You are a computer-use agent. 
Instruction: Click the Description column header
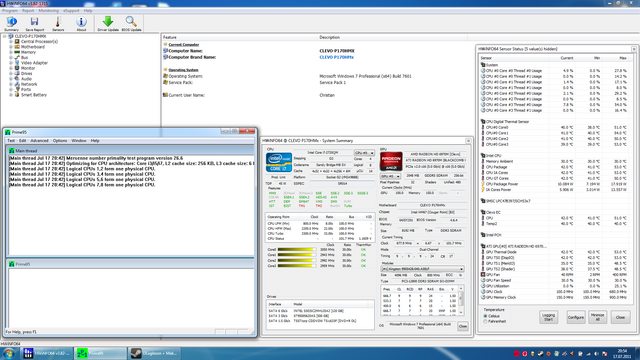point(329,37)
